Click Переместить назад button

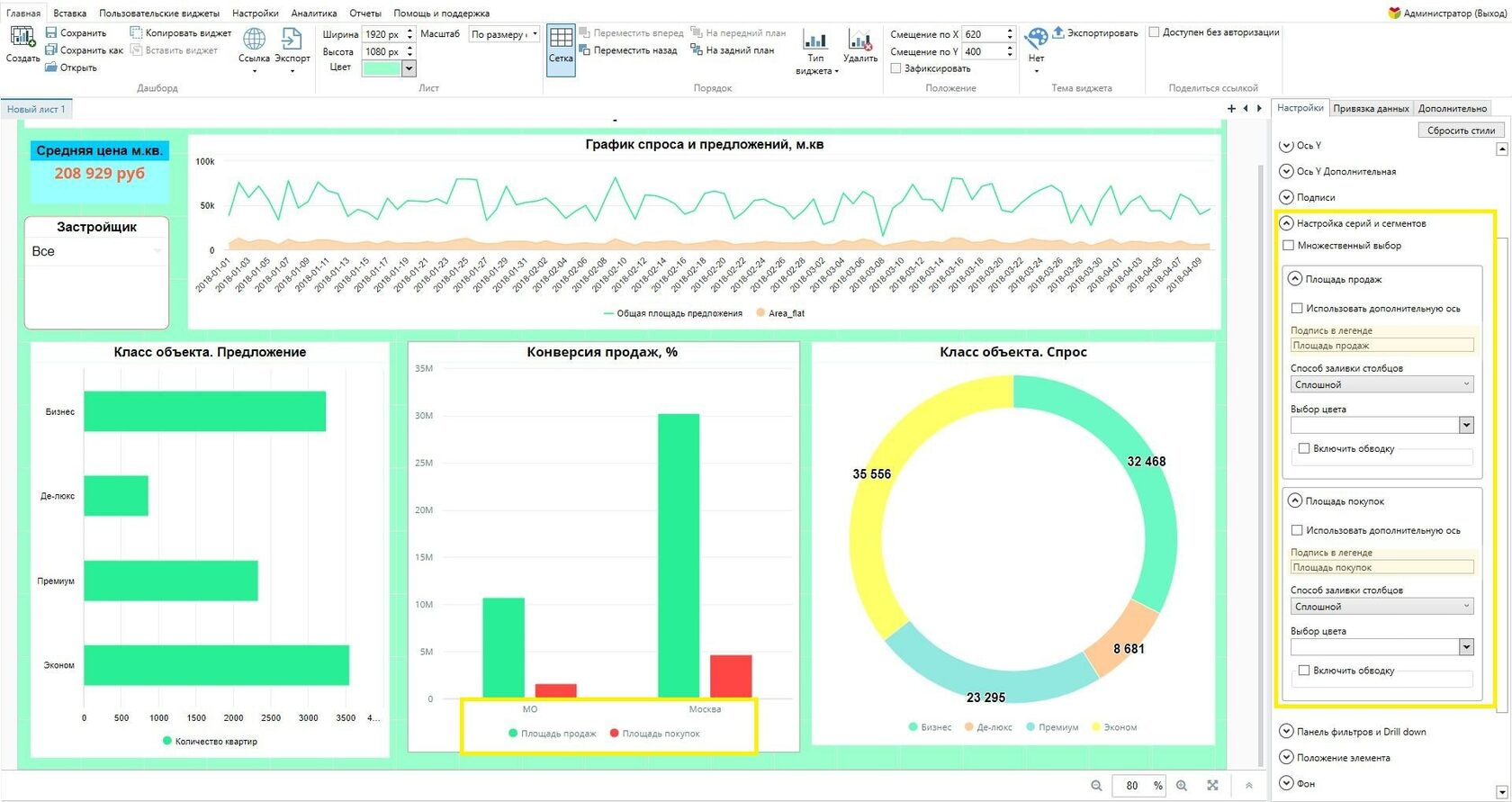[x=627, y=50]
